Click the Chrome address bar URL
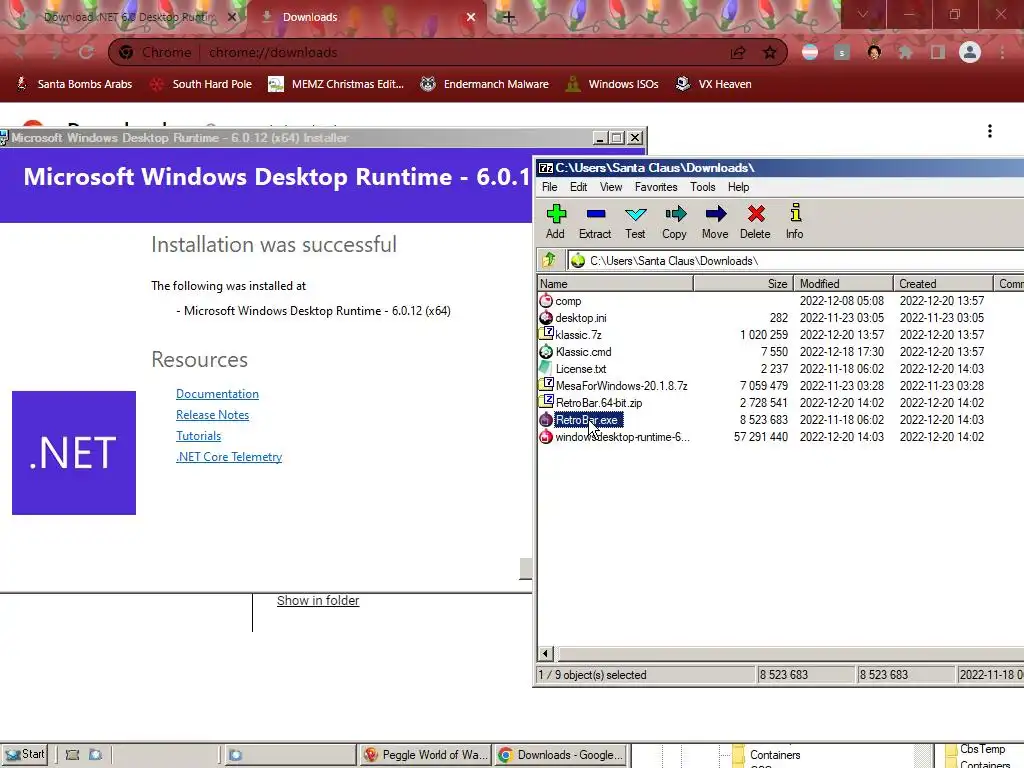 point(273,52)
